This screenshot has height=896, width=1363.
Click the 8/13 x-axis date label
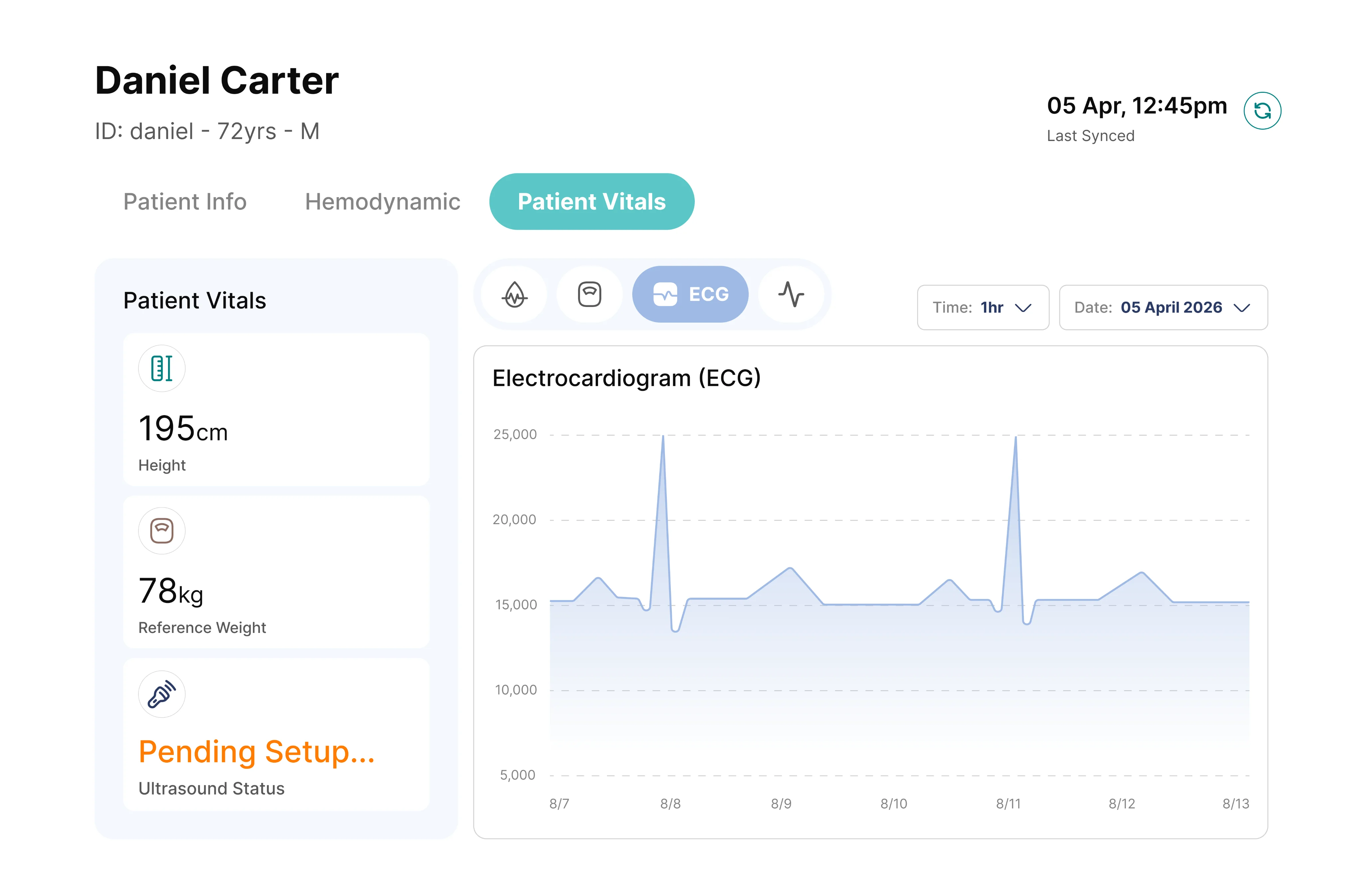(x=1236, y=804)
